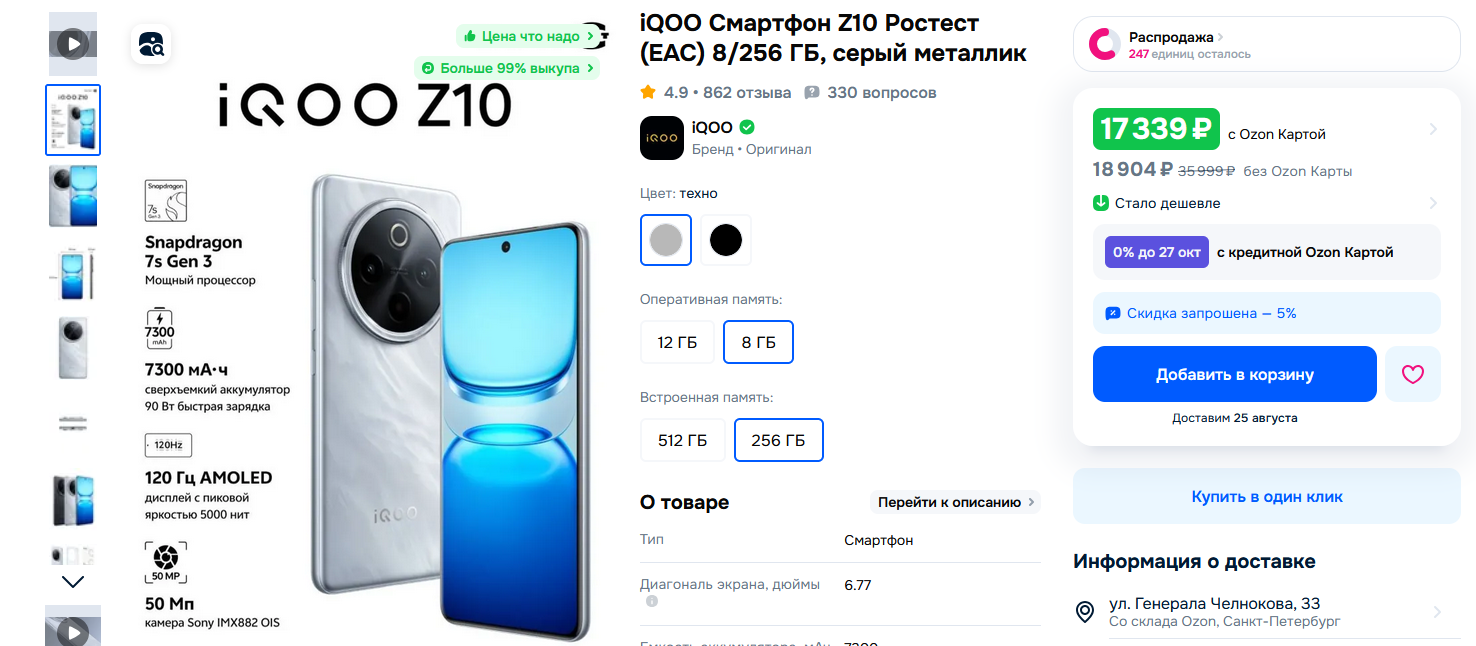Choose the black color swatch
The image size is (1476, 646).
tap(726, 240)
